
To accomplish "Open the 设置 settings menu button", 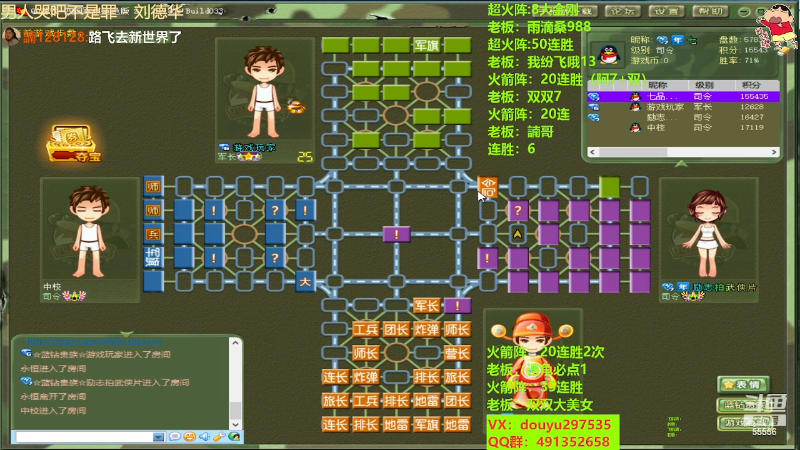I will pyautogui.click(x=666, y=11).
